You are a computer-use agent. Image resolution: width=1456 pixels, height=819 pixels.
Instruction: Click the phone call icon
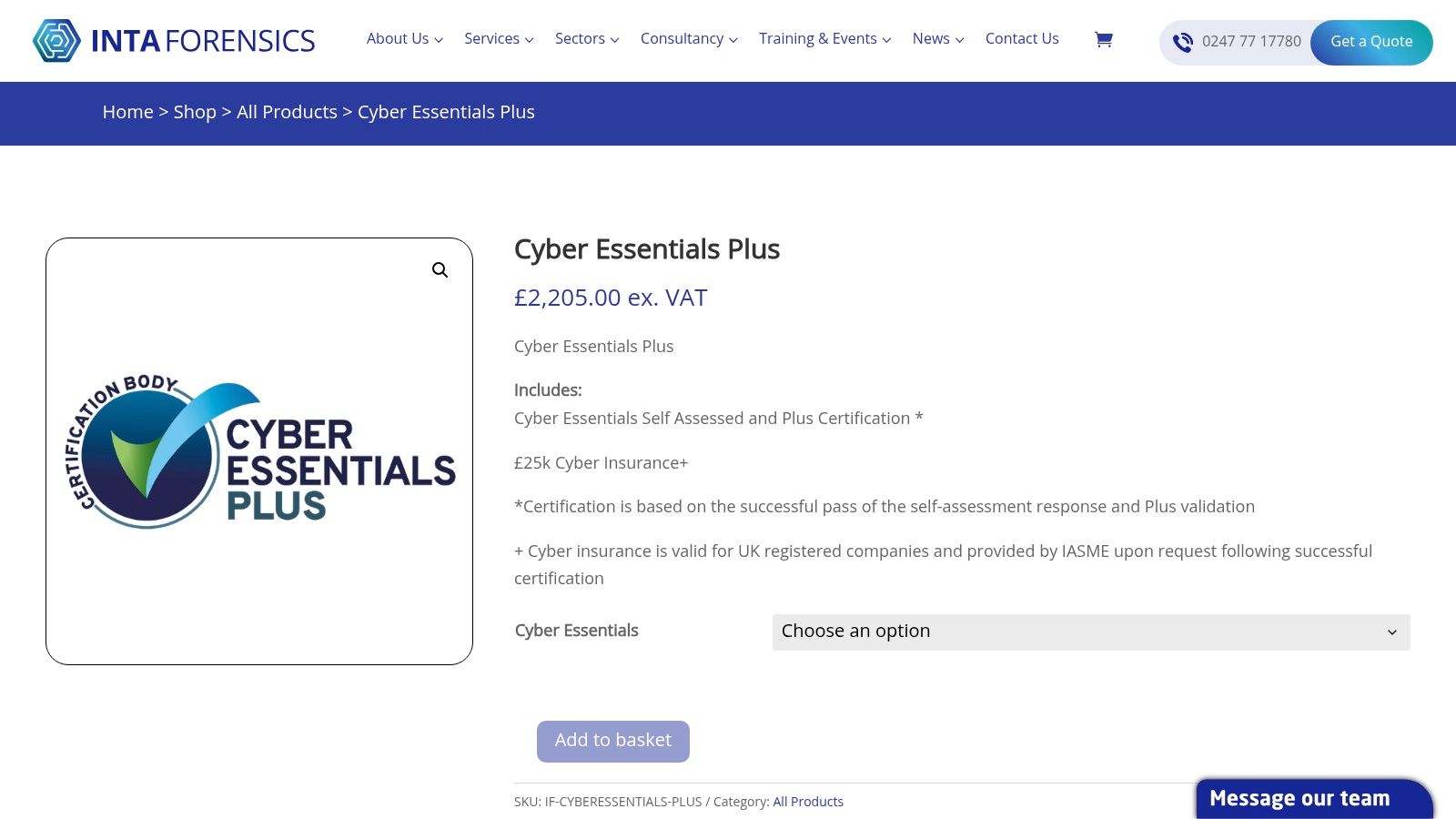coord(1182,42)
